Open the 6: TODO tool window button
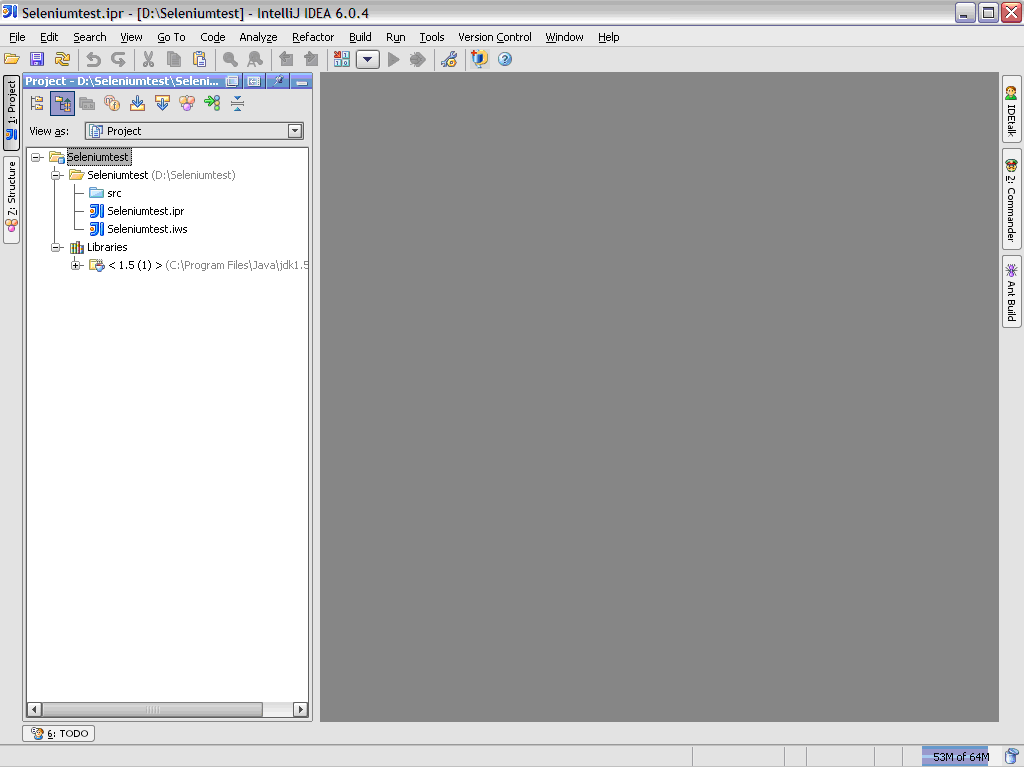The height and width of the screenshot is (768, 1024). point(59,733)
